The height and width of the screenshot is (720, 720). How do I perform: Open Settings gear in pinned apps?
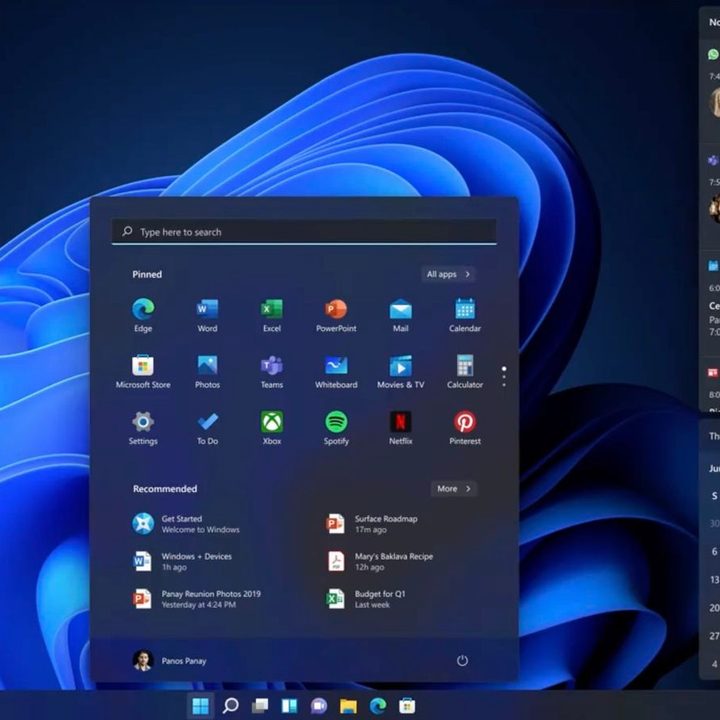pos(143,428)
